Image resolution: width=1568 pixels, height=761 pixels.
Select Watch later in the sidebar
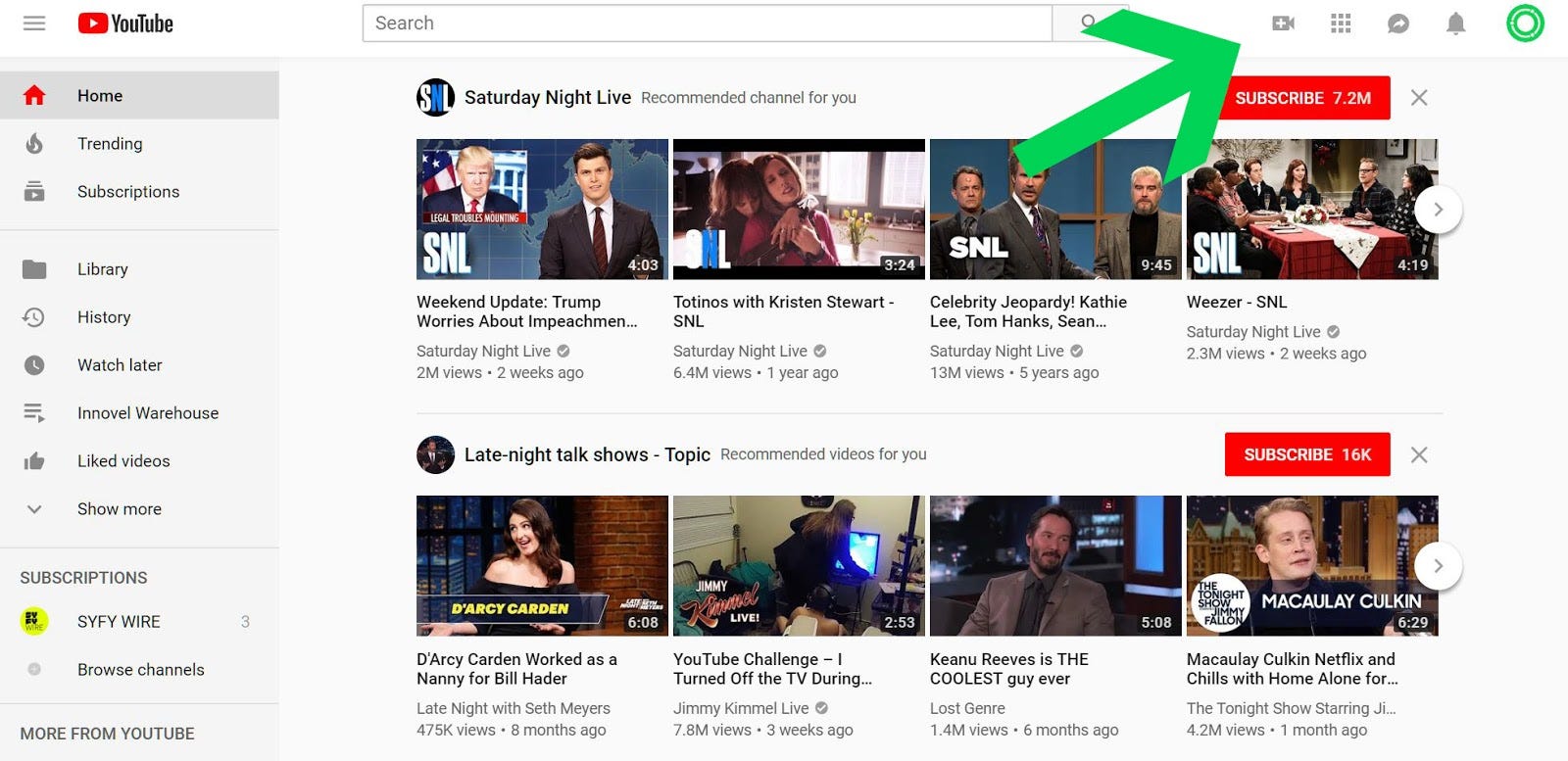coord(139,364)
